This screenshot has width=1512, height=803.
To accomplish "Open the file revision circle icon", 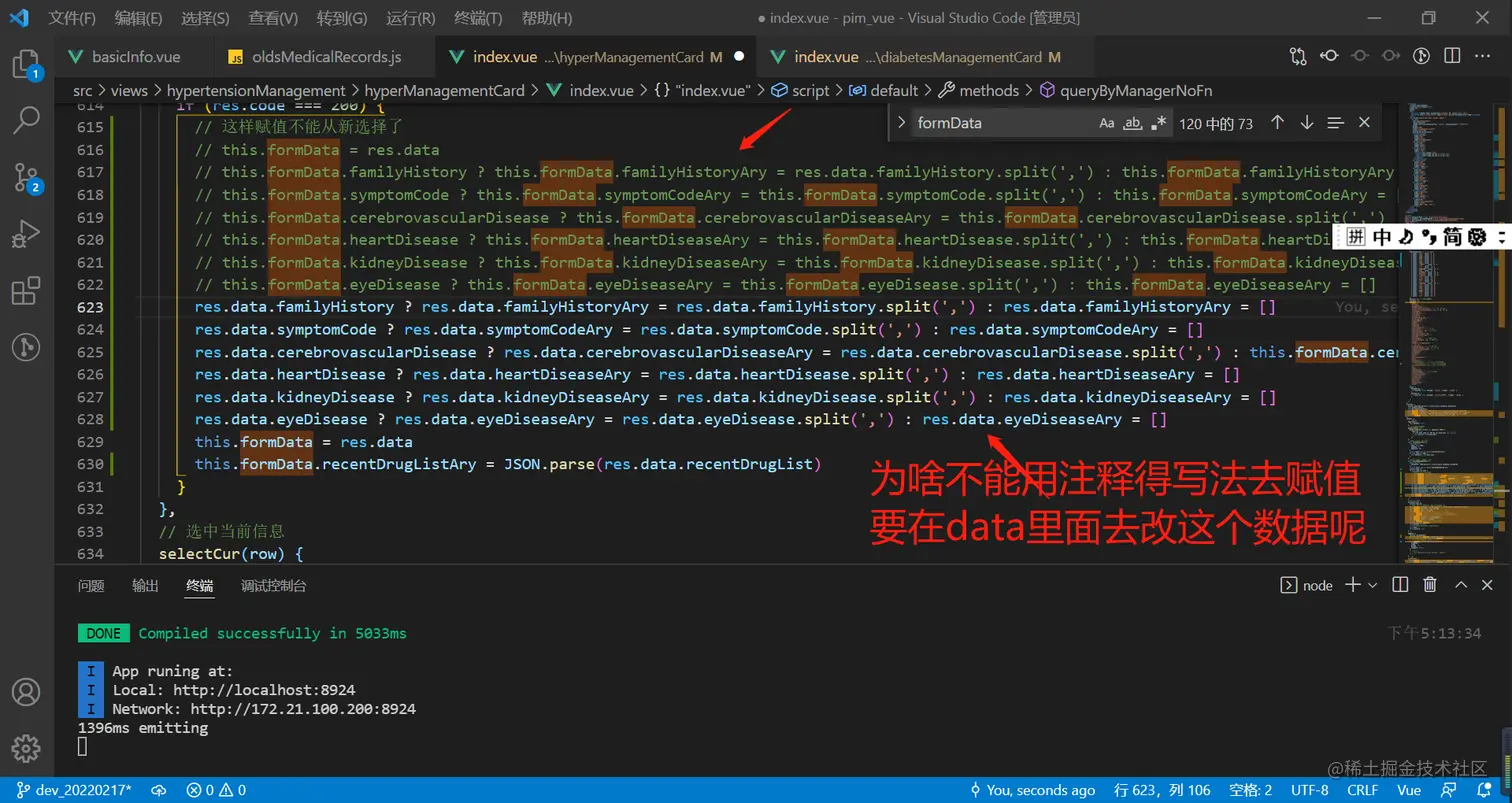I will [1360, 56].
